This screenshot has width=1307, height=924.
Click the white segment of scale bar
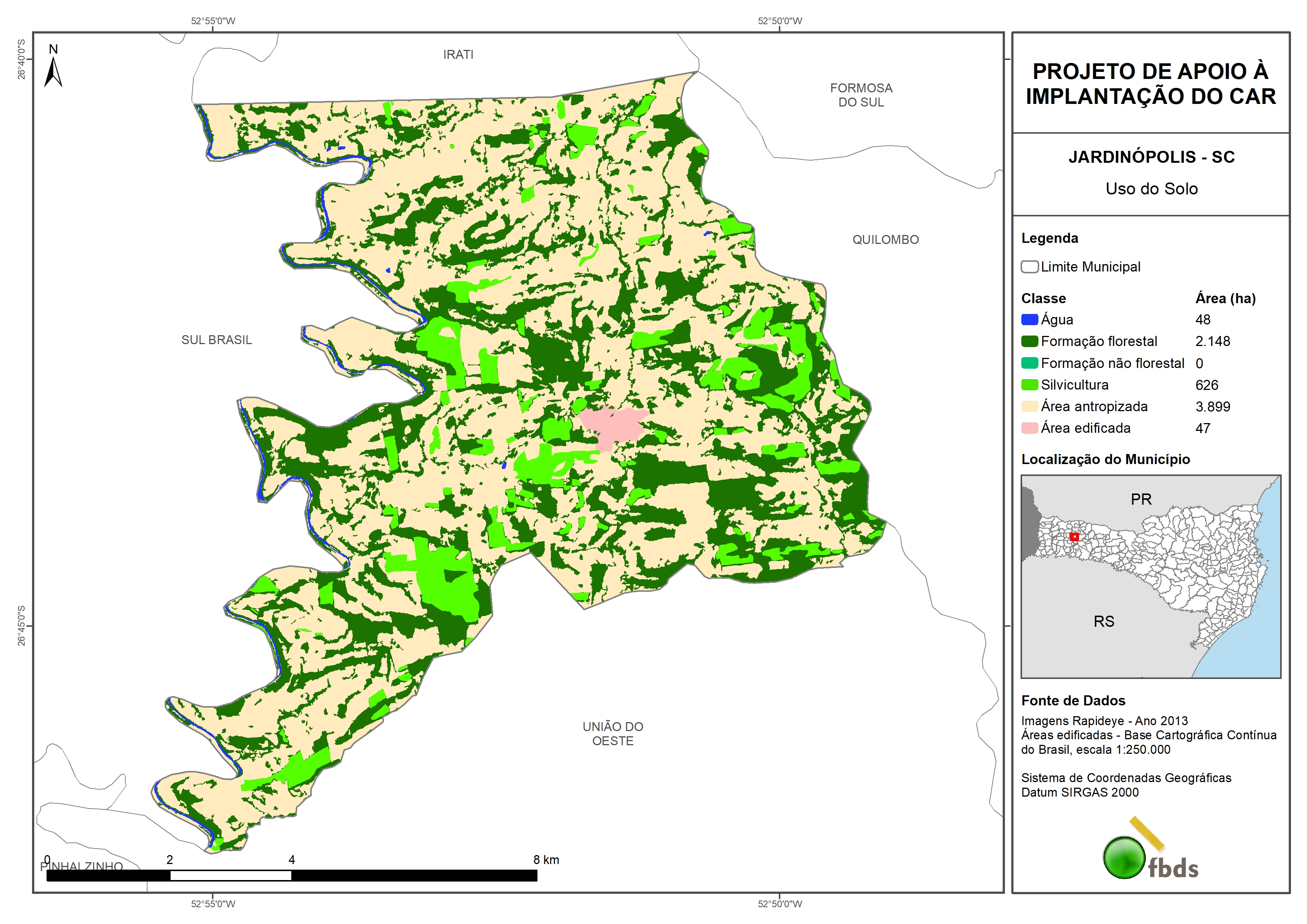pos(231,876)
